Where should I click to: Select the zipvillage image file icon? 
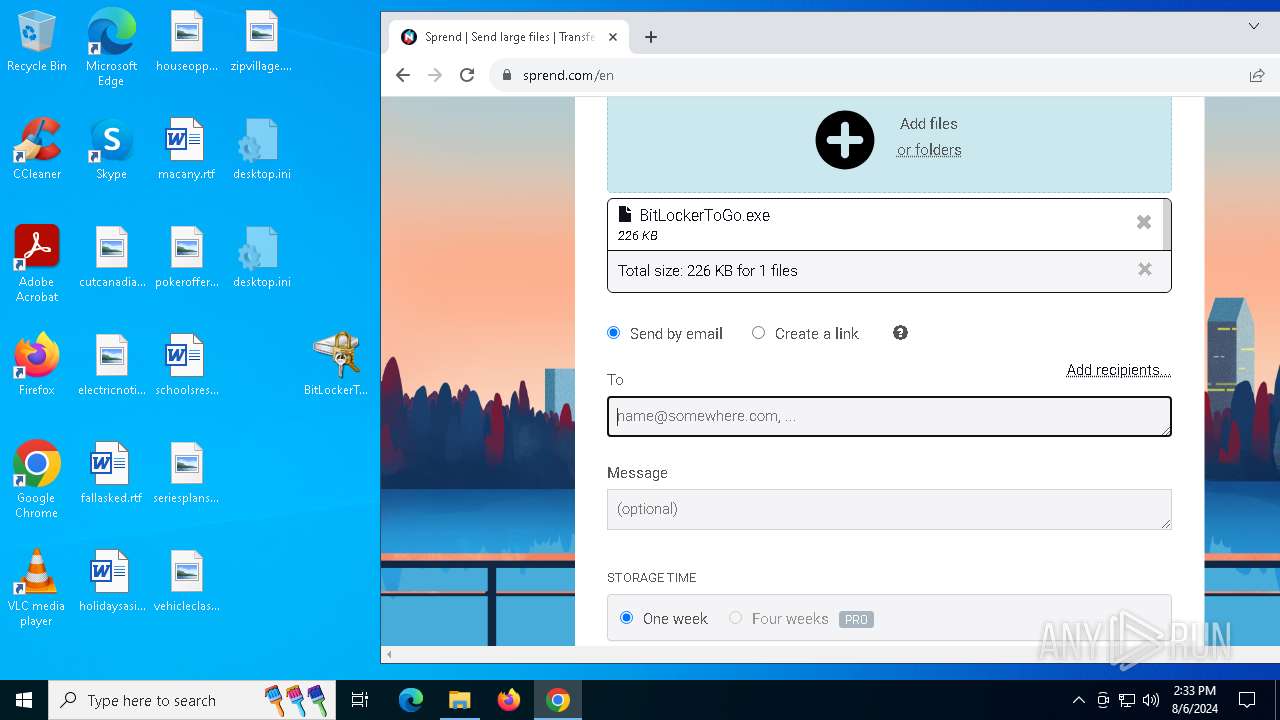(x=261, y=42)
